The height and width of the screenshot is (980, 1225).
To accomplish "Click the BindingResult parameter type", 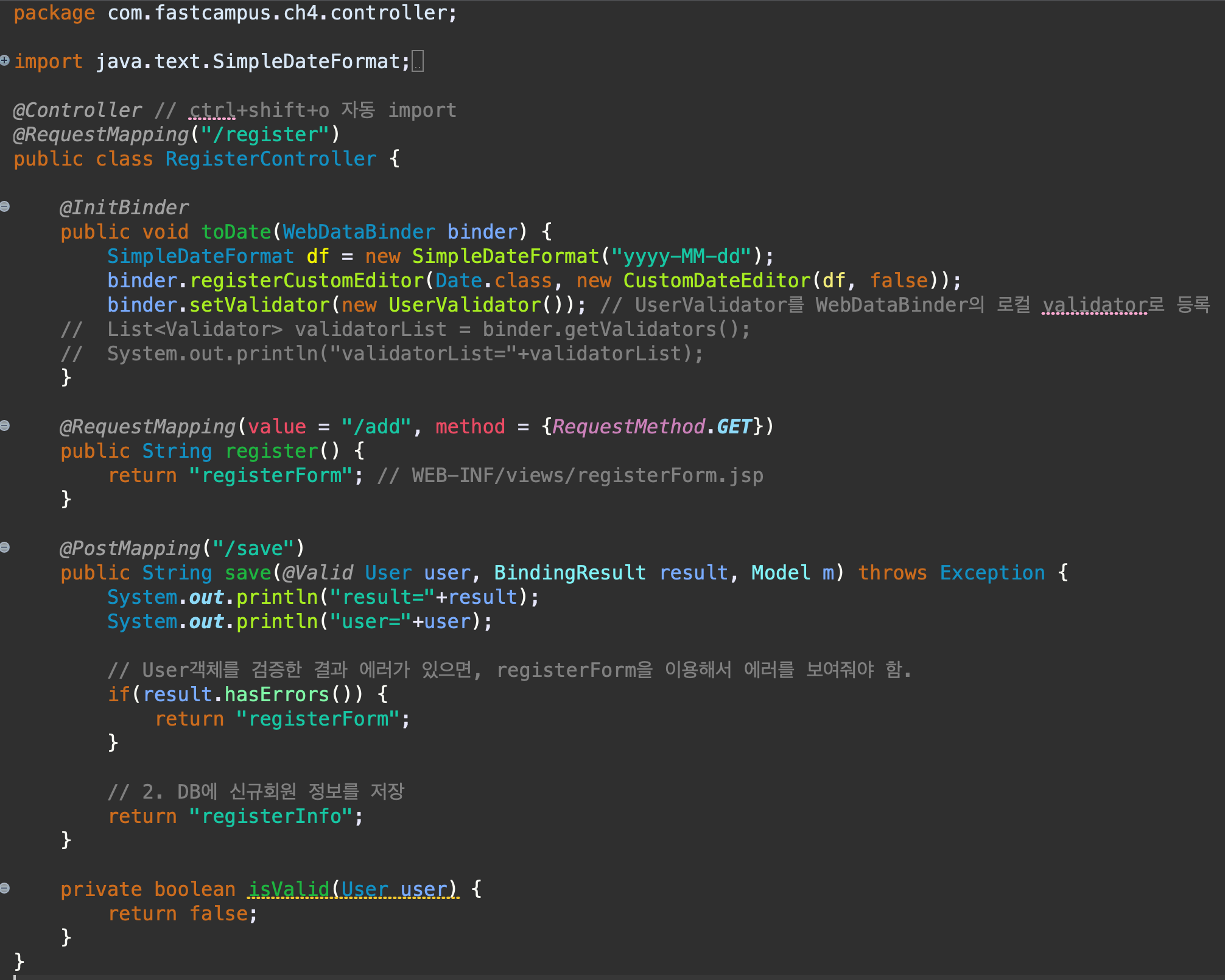I will click(x=569, y=573).
